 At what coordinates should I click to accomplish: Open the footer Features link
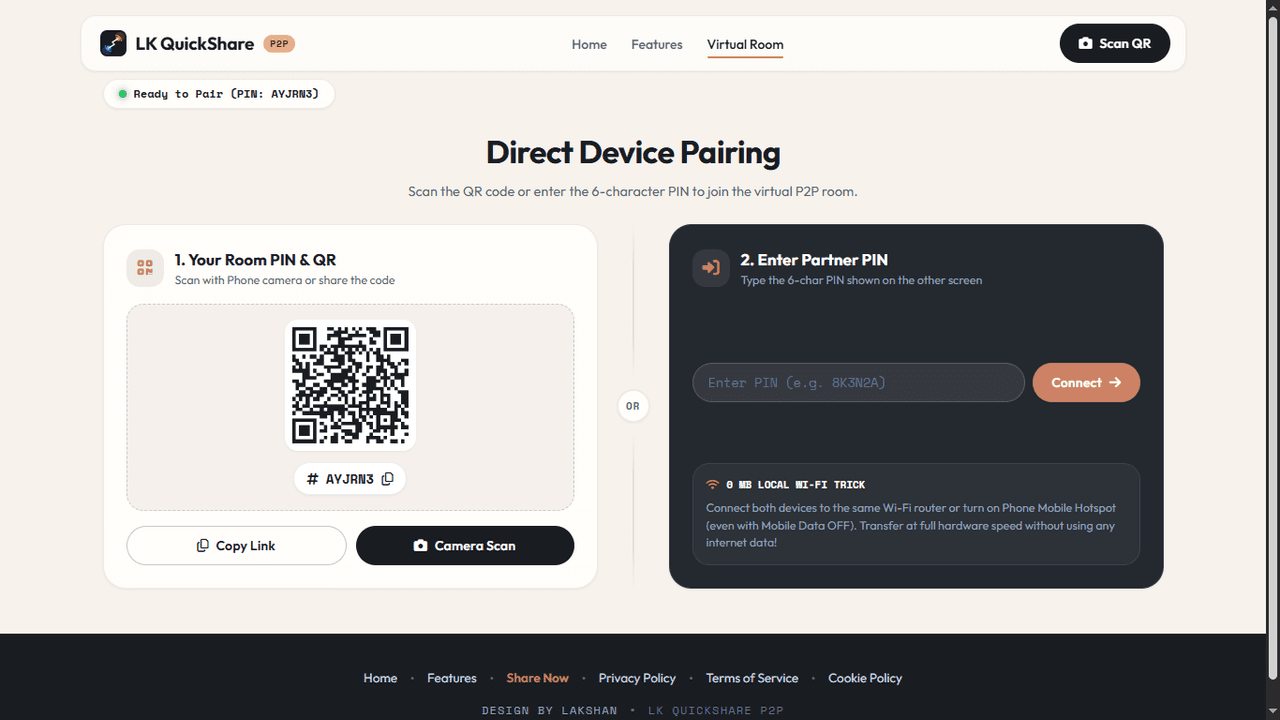click(452, 678)
